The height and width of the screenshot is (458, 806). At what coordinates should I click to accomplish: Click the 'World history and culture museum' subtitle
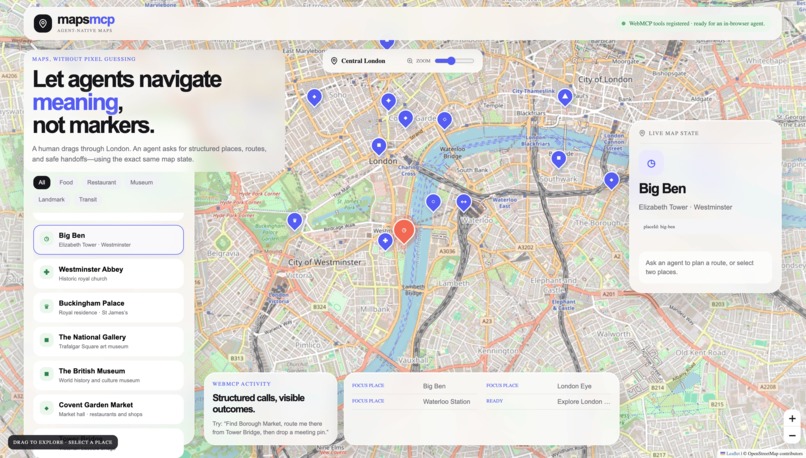point(99,380)
